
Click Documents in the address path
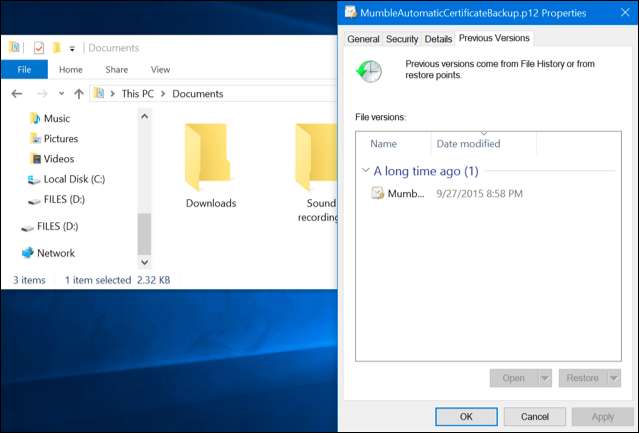click(198, 94)
